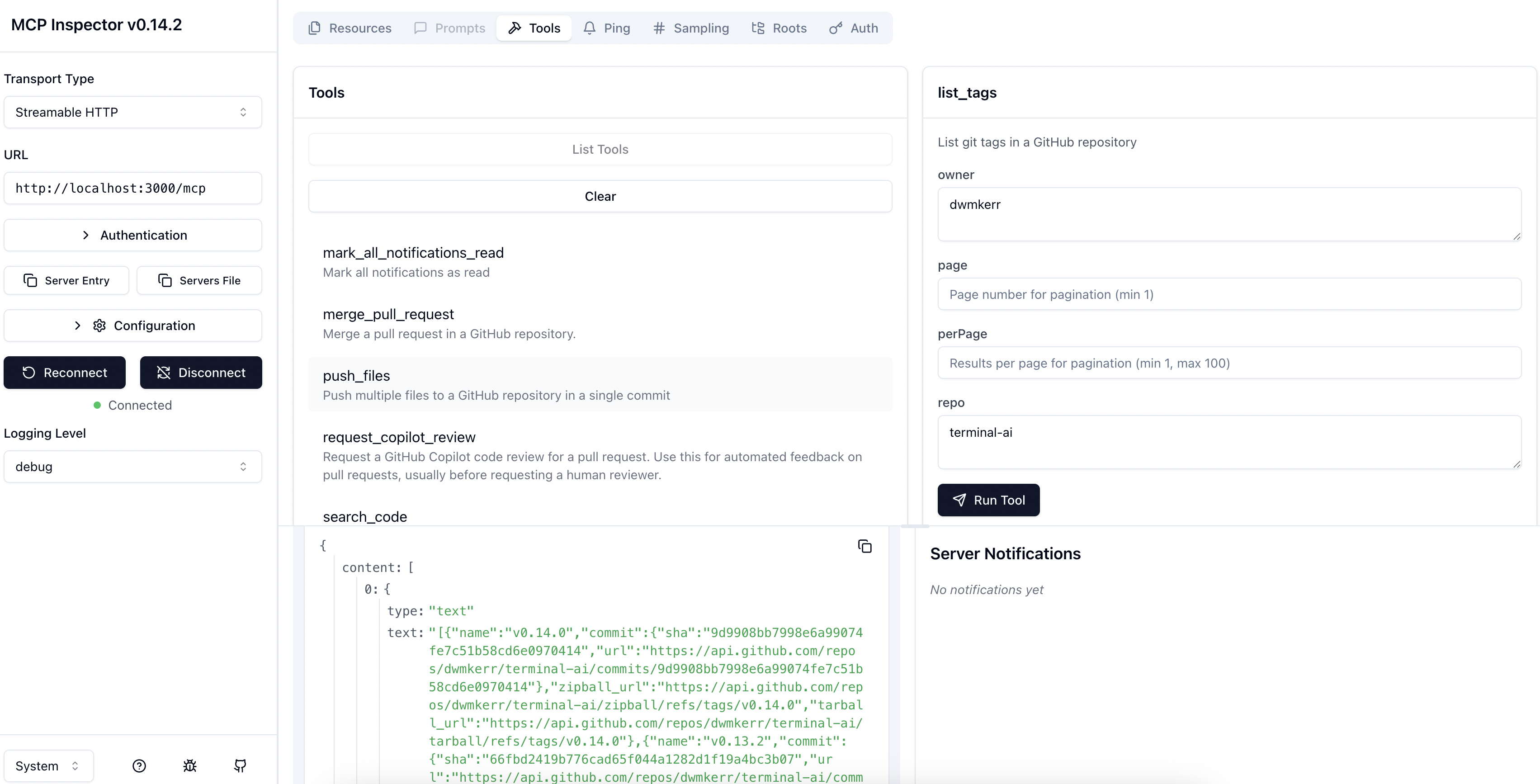Select the merge_pull_request tool

(600, 324)
